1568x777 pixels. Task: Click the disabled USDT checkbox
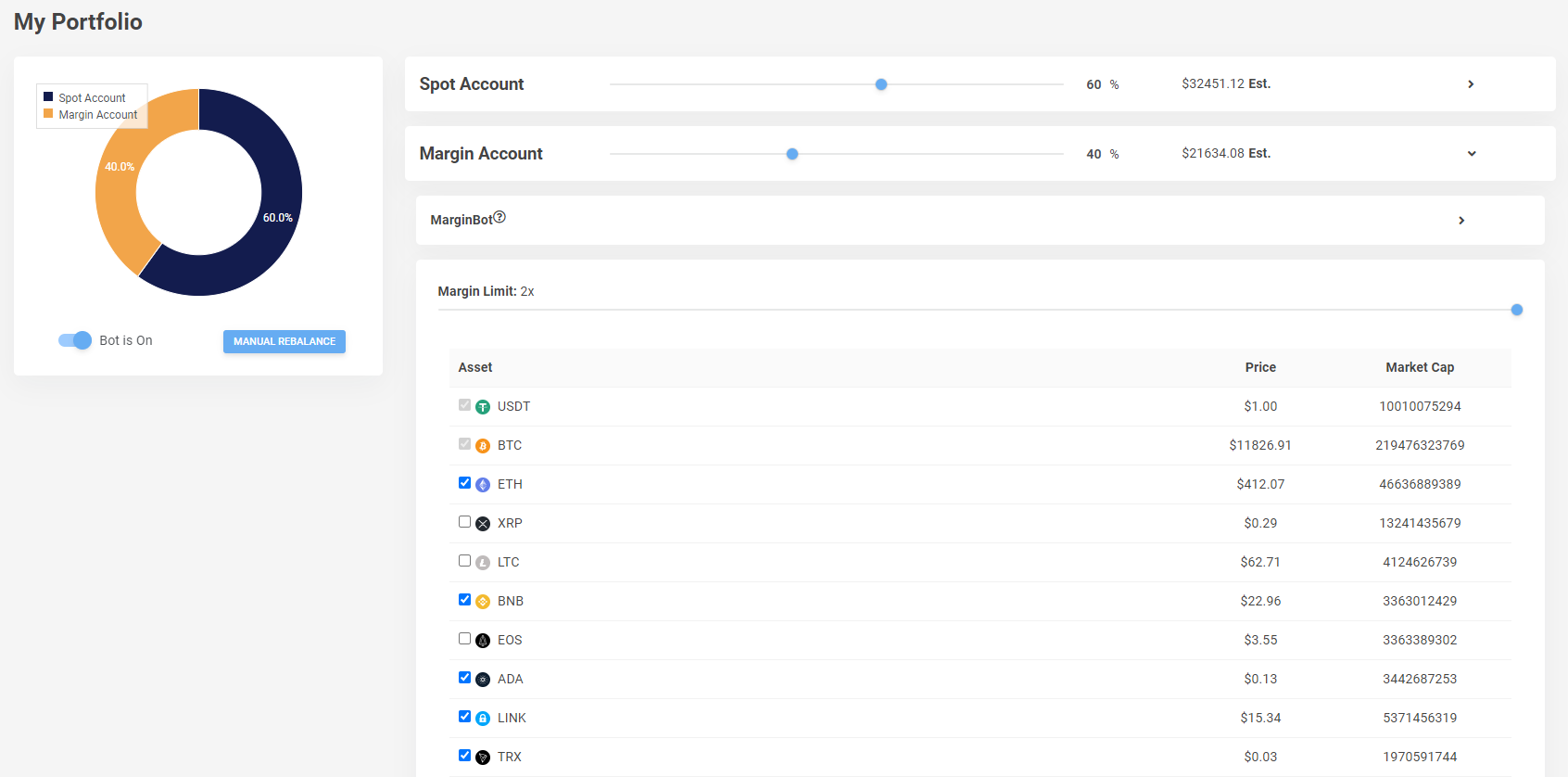(x=464, y=405)
